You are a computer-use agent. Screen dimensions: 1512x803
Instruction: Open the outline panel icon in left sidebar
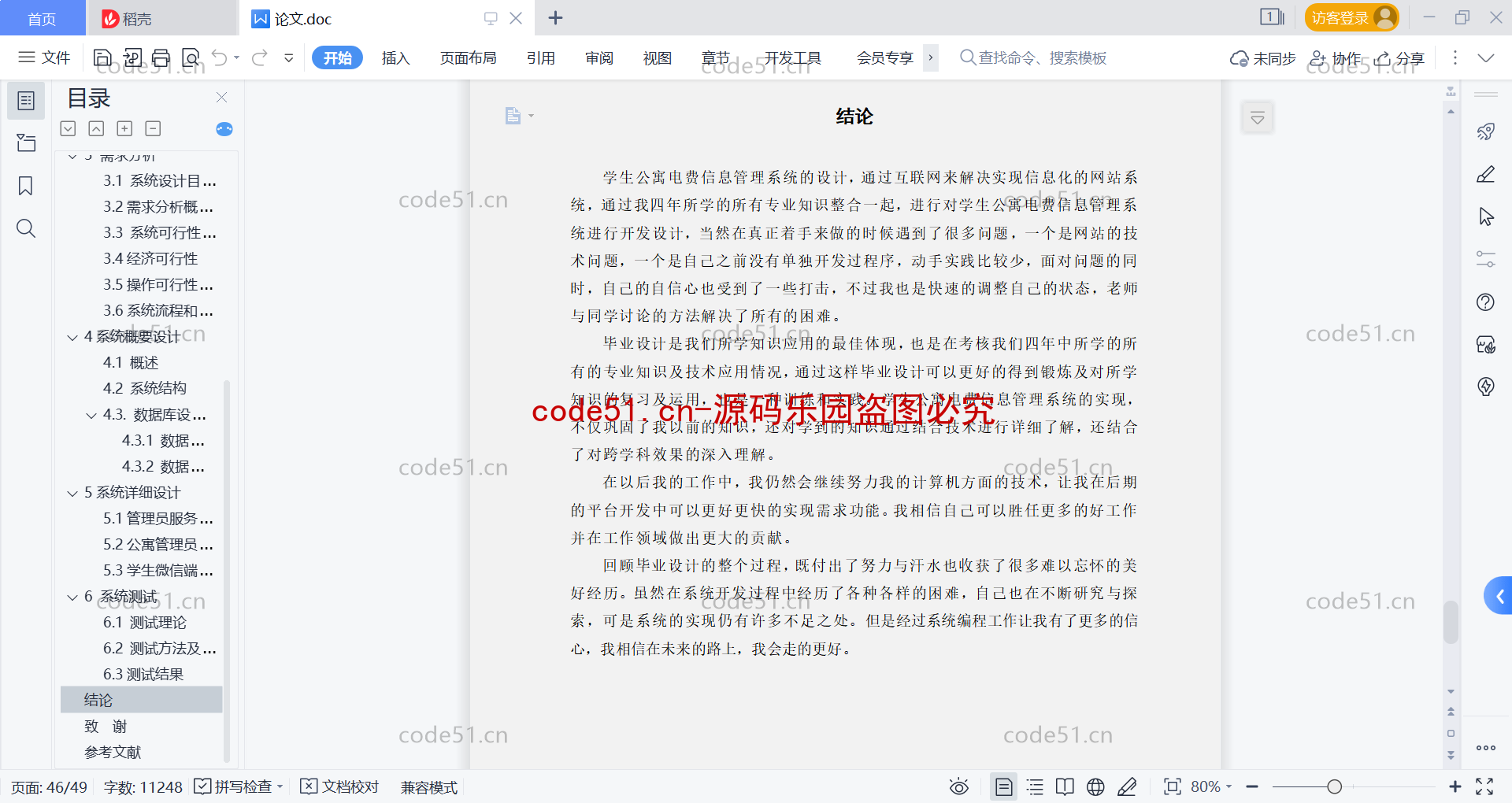[x=26, y=101]
